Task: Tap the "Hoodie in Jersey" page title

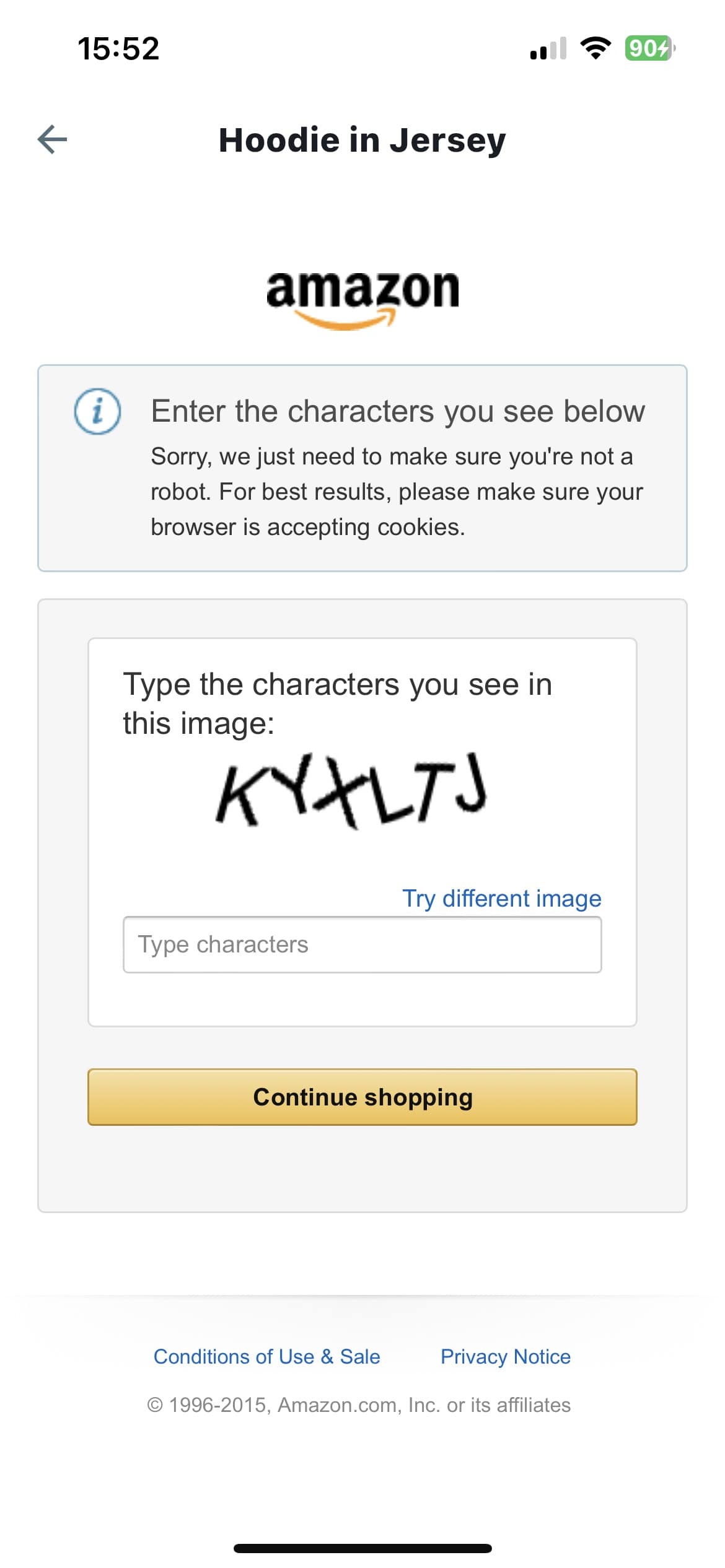Action: pyautogui.click(x=362, y=140)
